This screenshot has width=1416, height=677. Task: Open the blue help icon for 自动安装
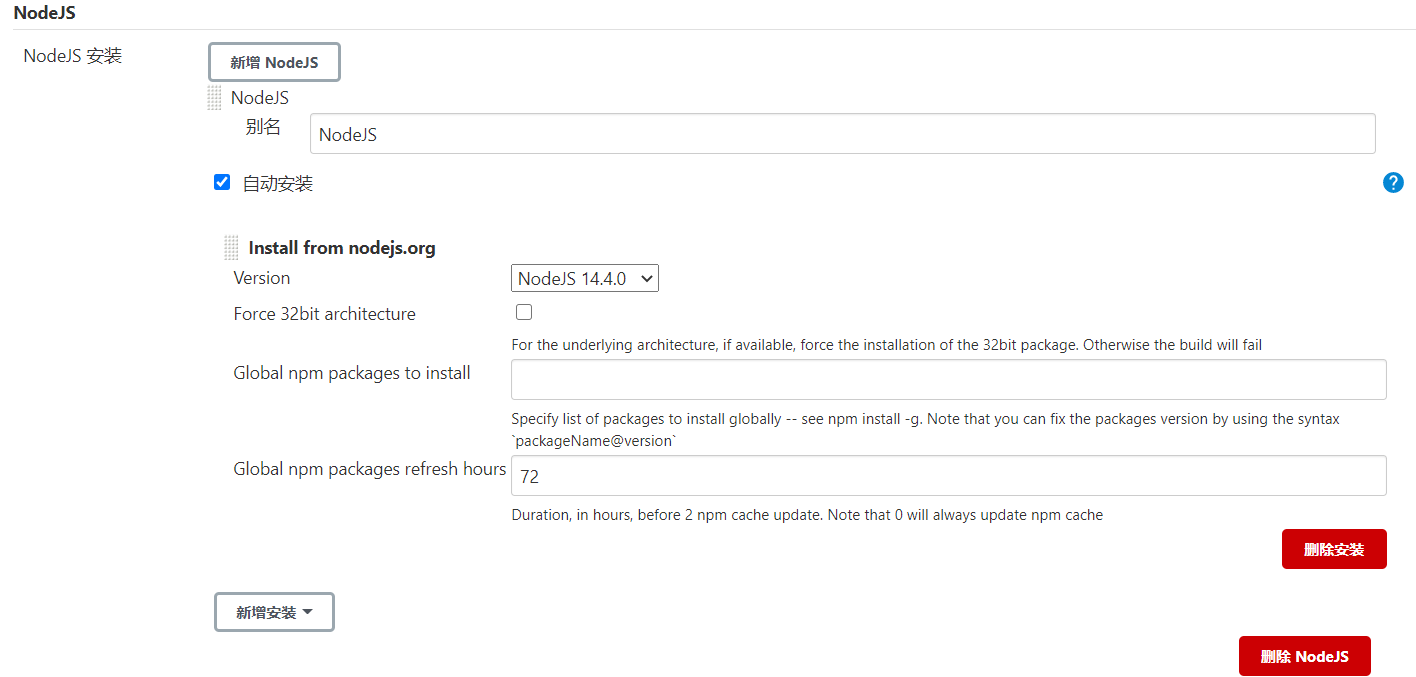click(1393, 183)
